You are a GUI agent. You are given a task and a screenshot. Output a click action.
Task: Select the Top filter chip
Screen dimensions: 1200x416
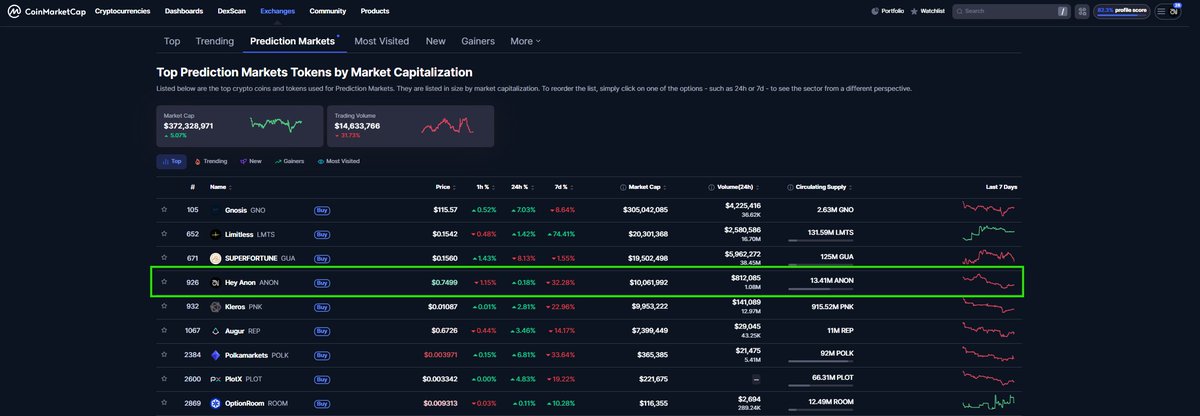tap(171, 161)
